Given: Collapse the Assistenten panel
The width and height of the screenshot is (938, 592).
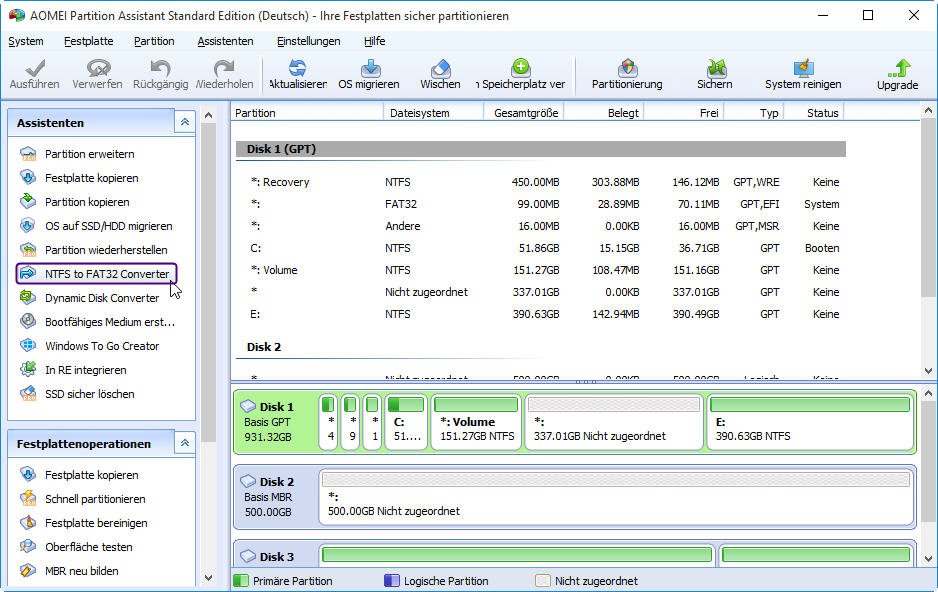Looking at the screenshot, I should (x=185, y=122).
